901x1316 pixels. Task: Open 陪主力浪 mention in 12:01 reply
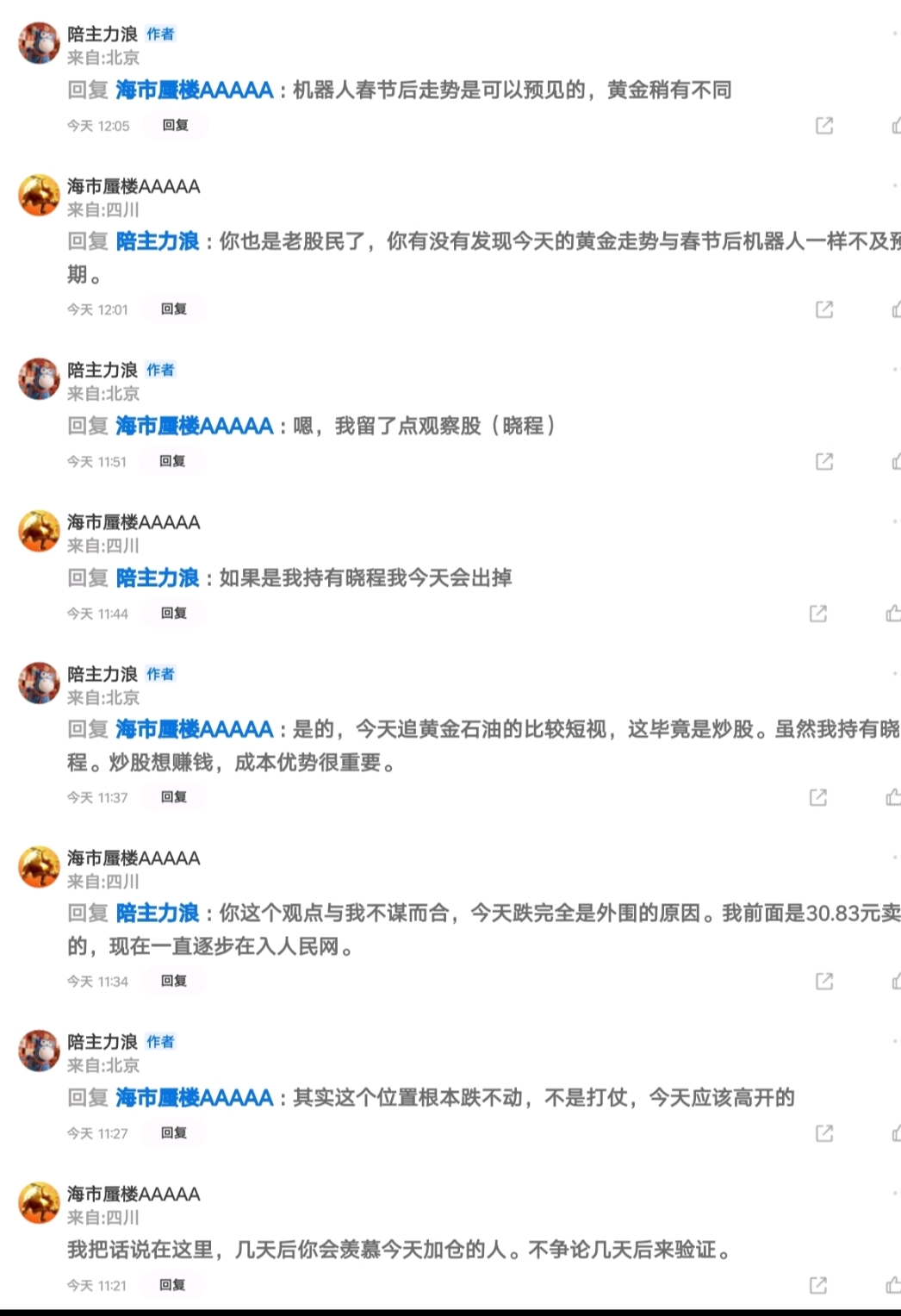pos(158,242)
